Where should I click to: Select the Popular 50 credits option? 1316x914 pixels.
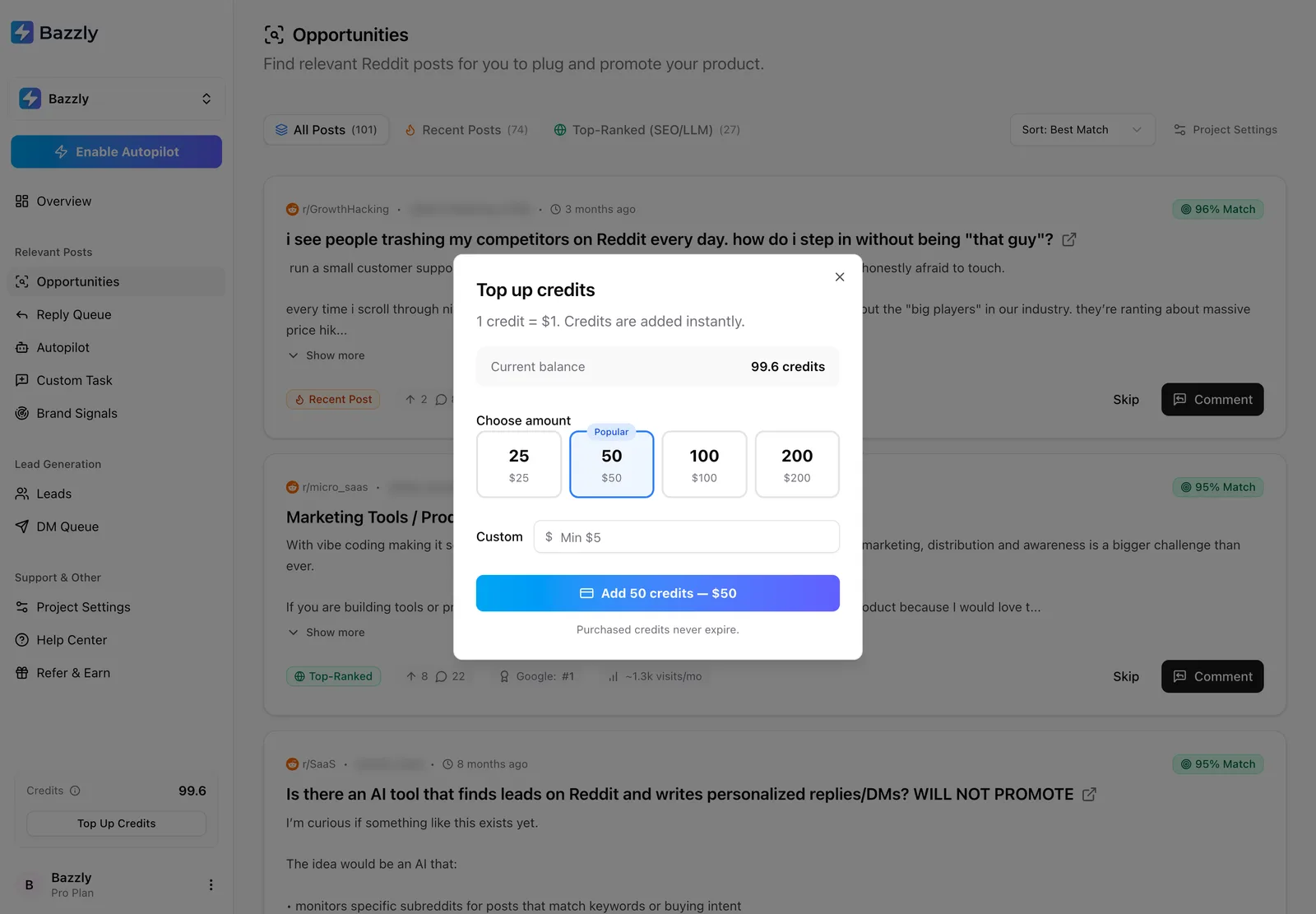coord(612,465)
